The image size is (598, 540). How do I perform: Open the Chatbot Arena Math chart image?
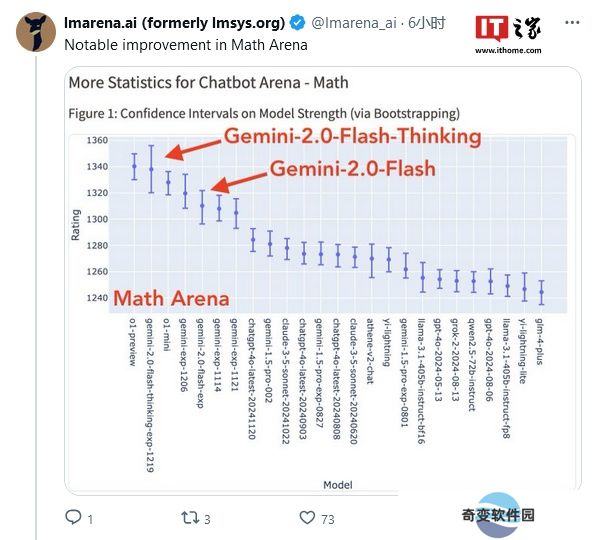(323, 281)
